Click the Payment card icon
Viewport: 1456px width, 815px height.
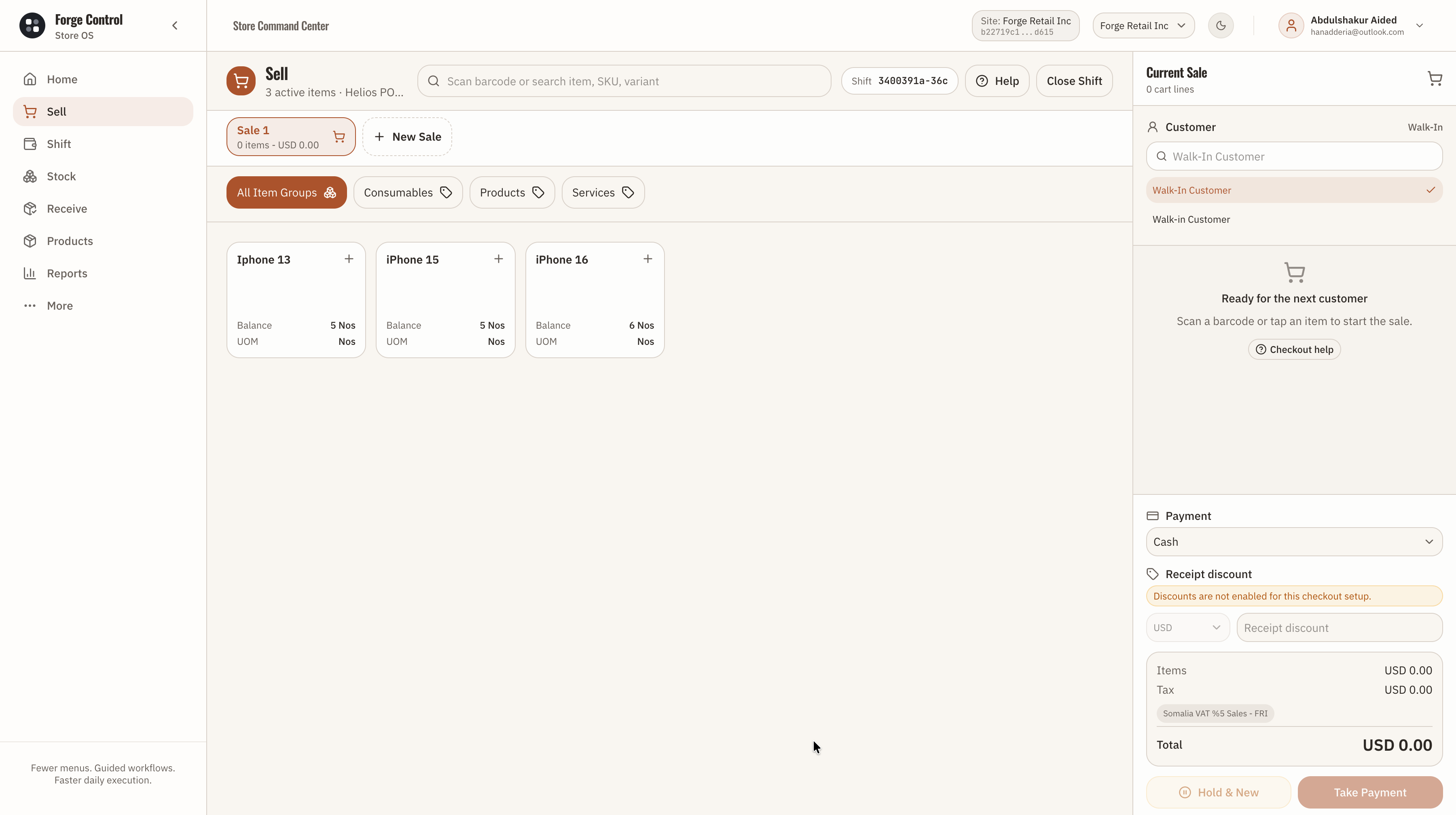[1153, 516]
